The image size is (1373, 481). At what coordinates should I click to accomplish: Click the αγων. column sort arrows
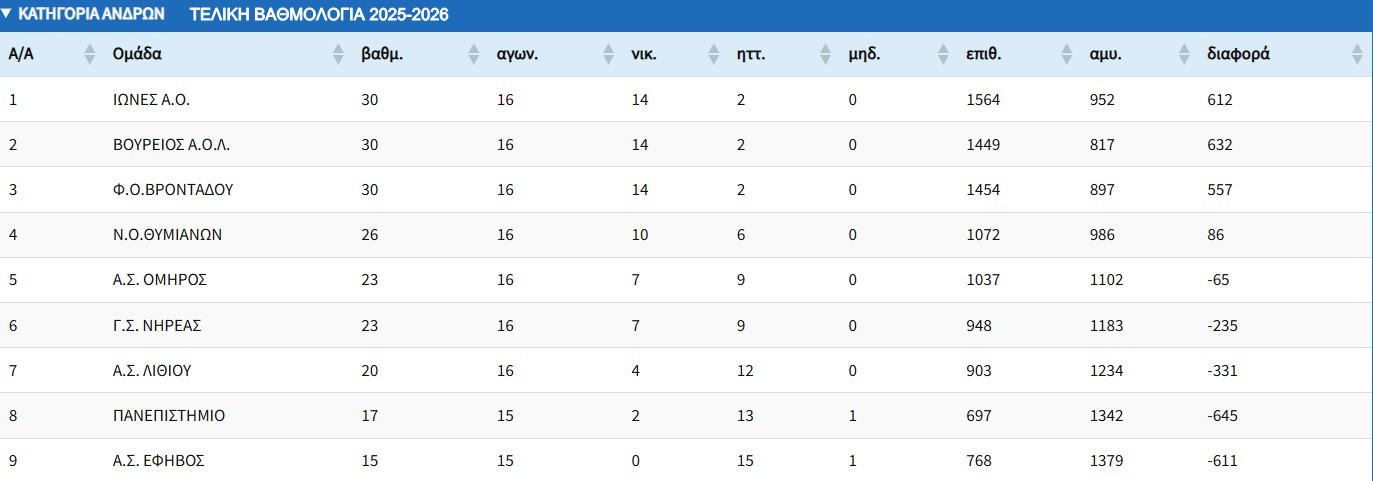(x=608, y=55)
